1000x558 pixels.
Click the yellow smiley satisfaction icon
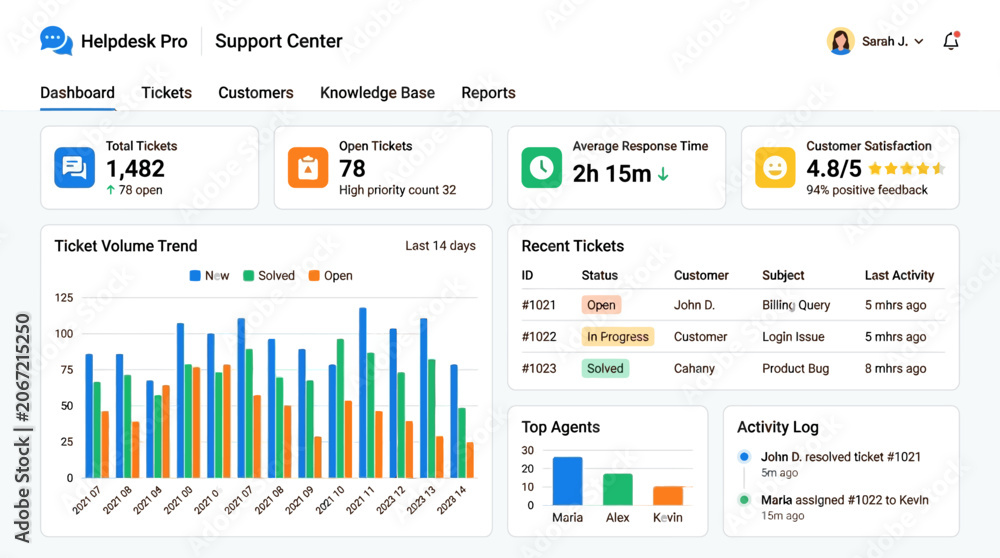(x=775, y=168)
